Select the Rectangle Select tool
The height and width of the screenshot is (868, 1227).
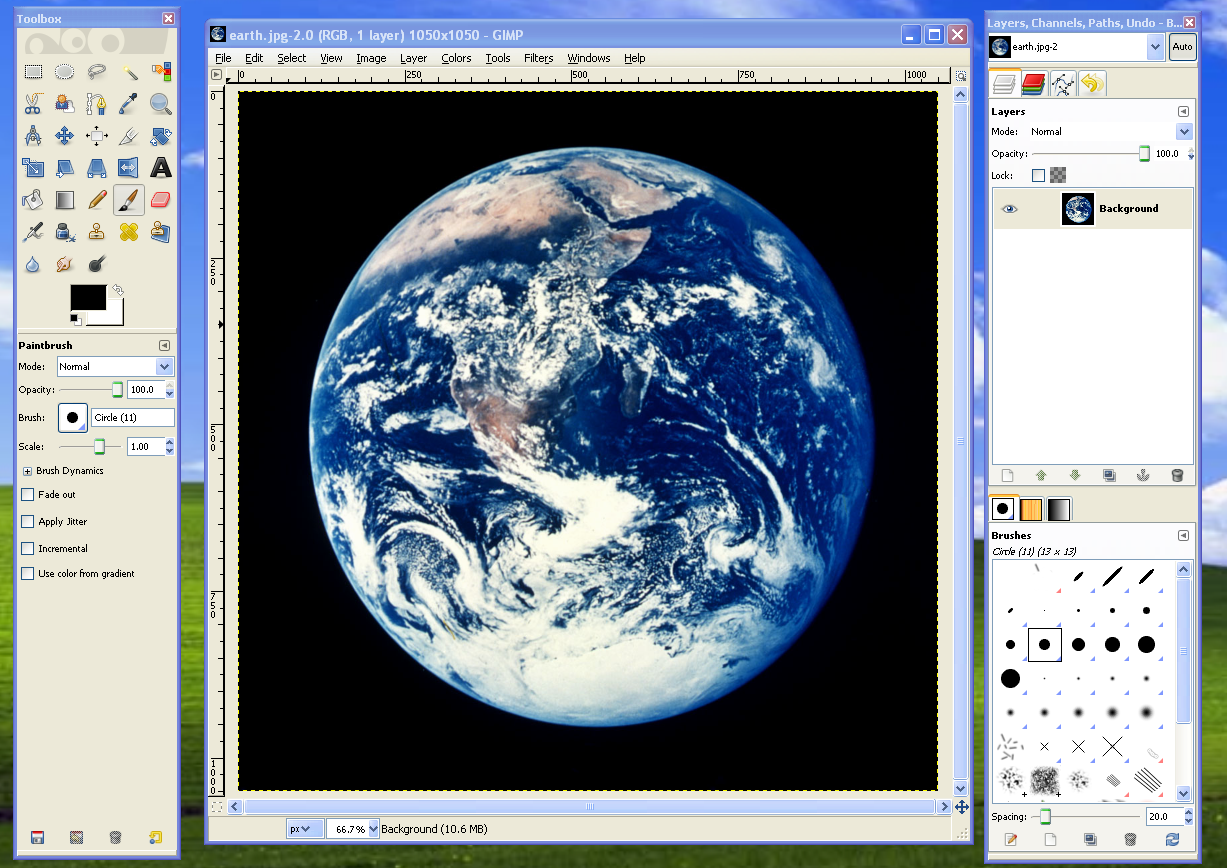point(33,72)
